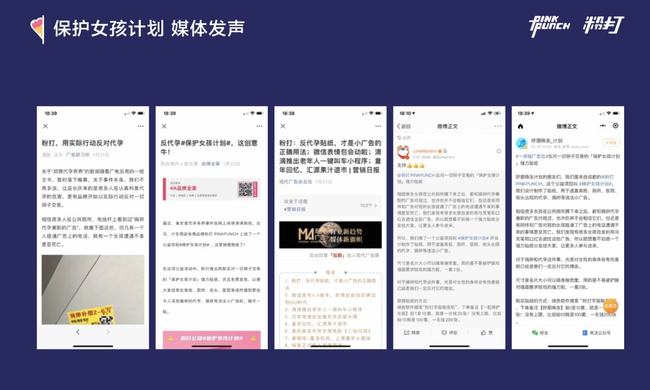The height and width of the screenshot is (390, 650).
Task: Open the black MA banner image
Action: 330,235
